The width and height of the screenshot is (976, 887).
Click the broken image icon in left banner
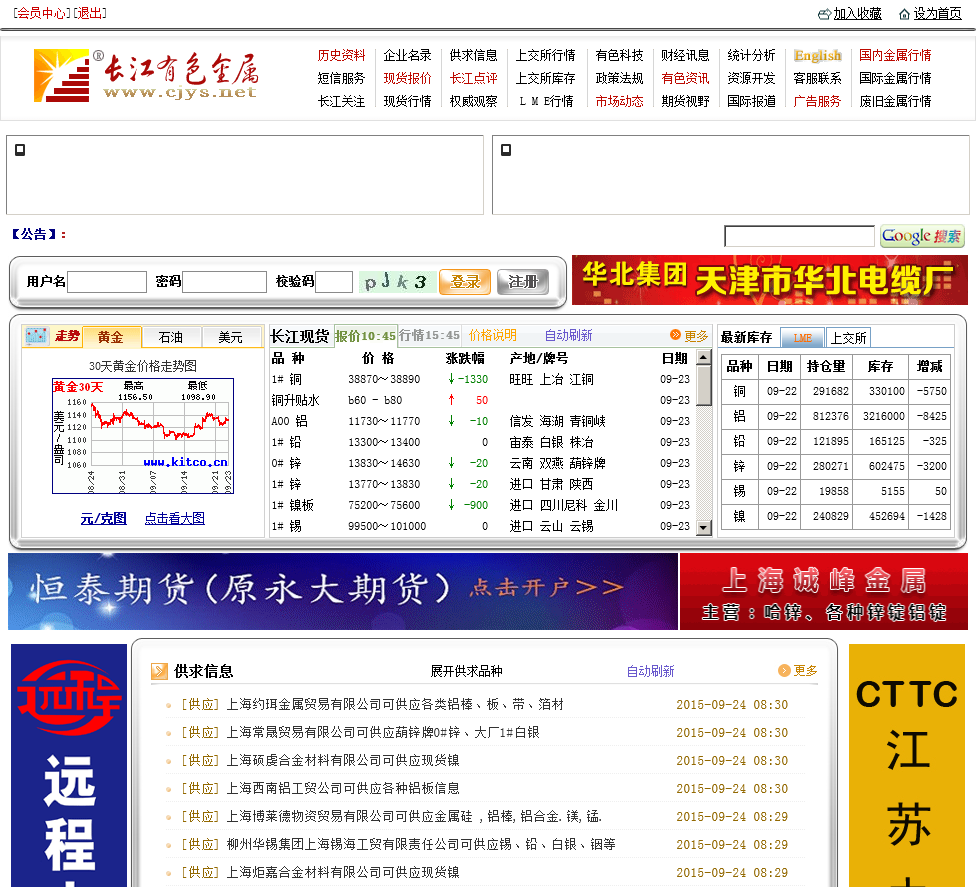point(20,150)
